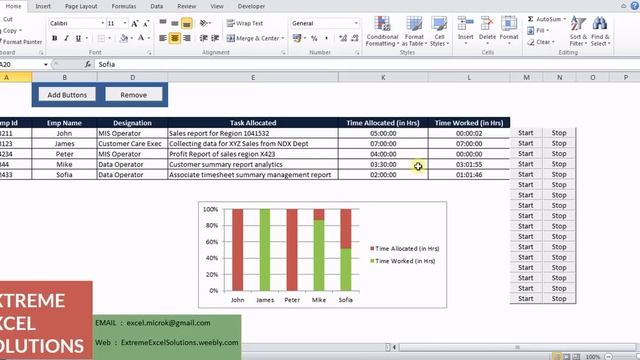Click the Add Buttons button
The width and height of the screenshot is (640, 360).
coord(67,95)
